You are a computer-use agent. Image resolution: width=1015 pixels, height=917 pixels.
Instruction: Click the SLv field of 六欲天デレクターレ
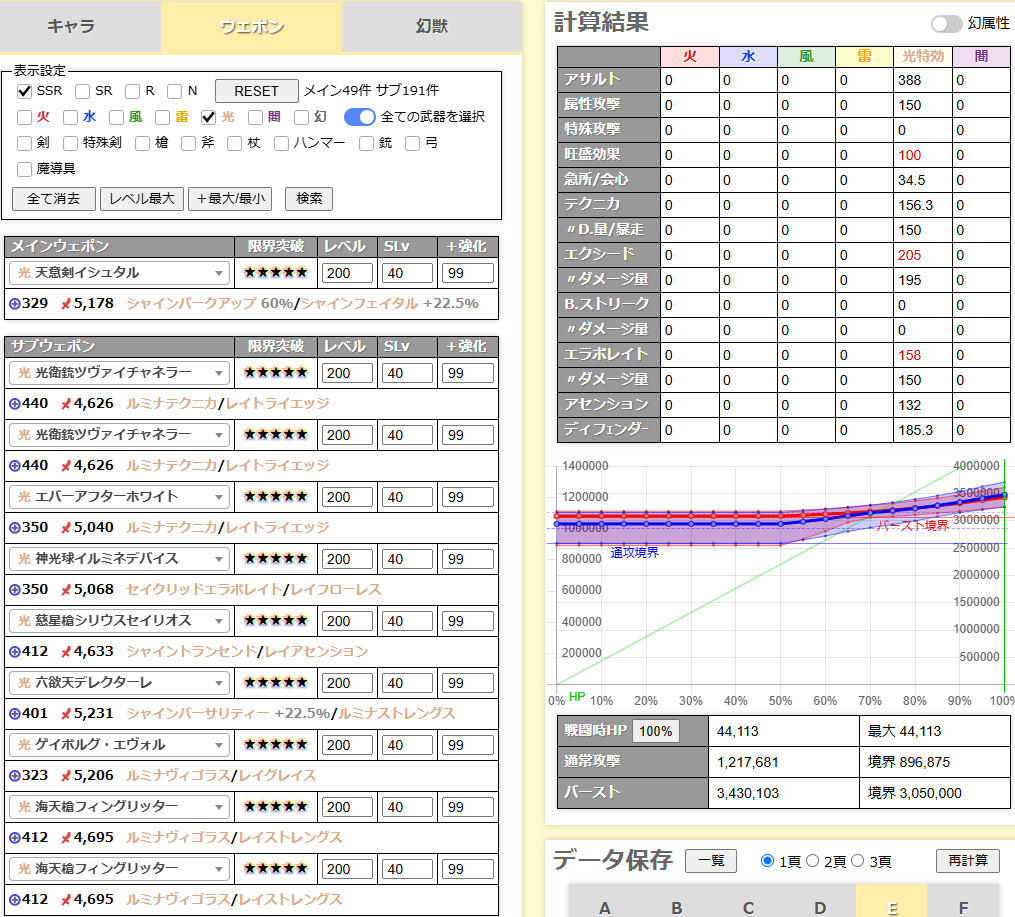click(407, 683)
